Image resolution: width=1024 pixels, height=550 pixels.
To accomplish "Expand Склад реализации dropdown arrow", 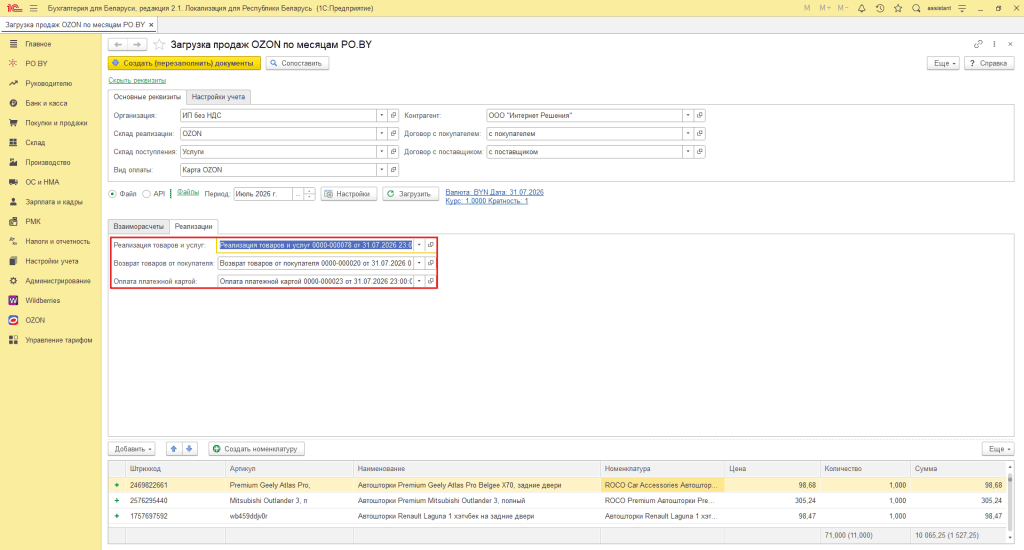I will pyautogui.click(x=381, y=133).
